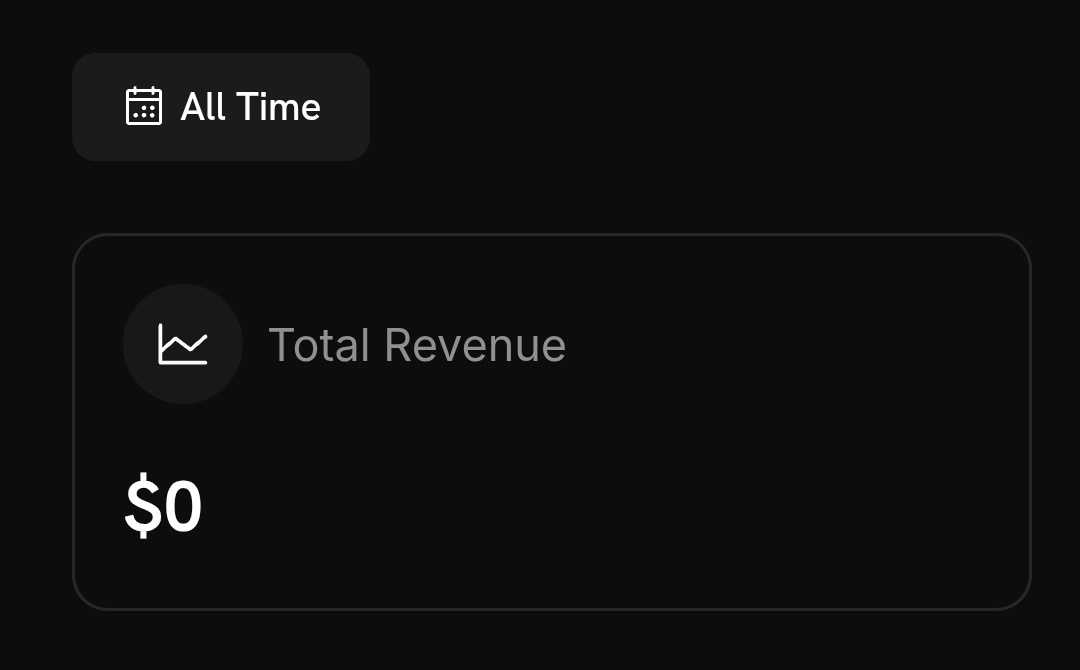1080x670 pixels.
Task: Click the revenue figure showing $0
Action: coord(163,507)
